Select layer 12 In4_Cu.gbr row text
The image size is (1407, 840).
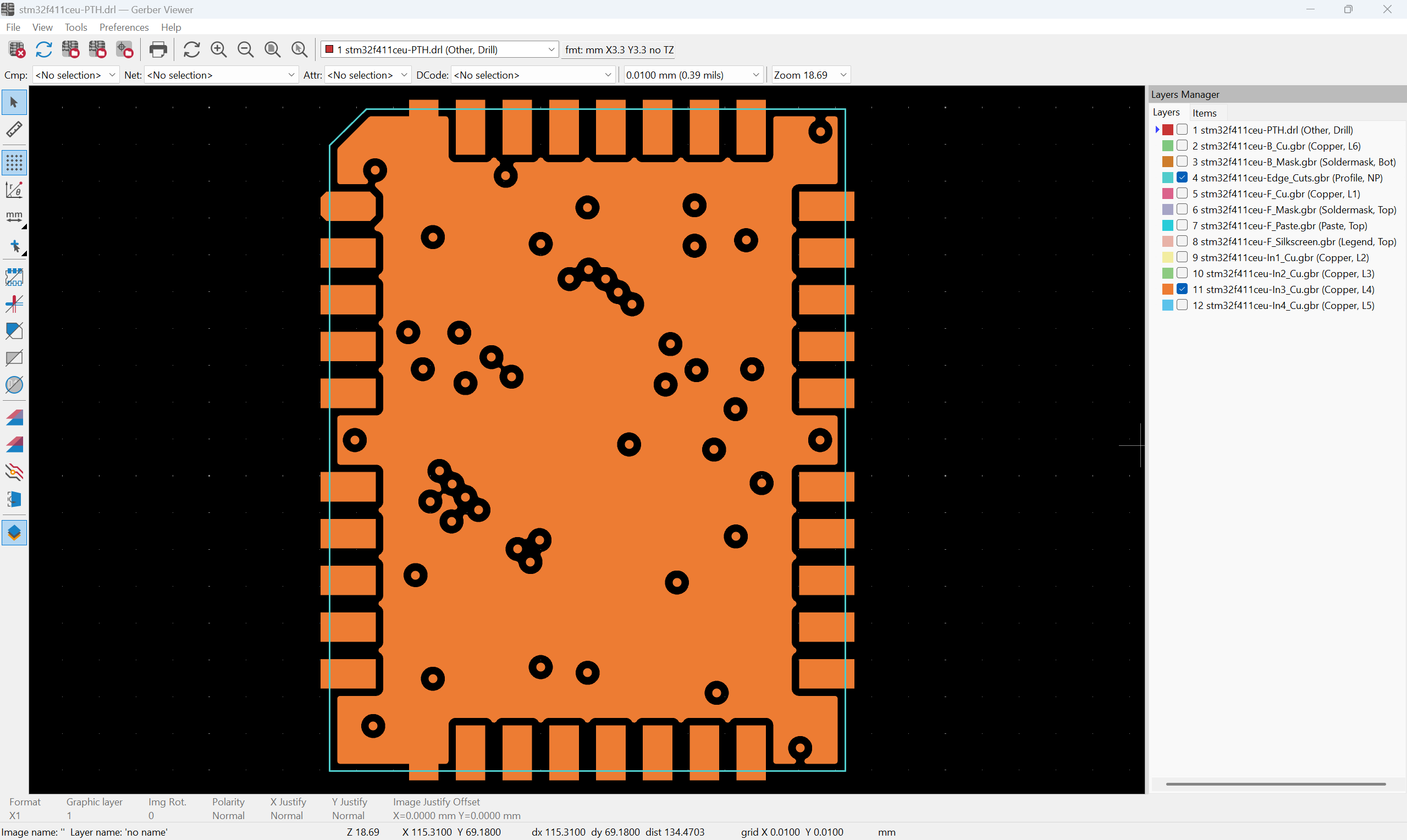tap(1283, 305)
